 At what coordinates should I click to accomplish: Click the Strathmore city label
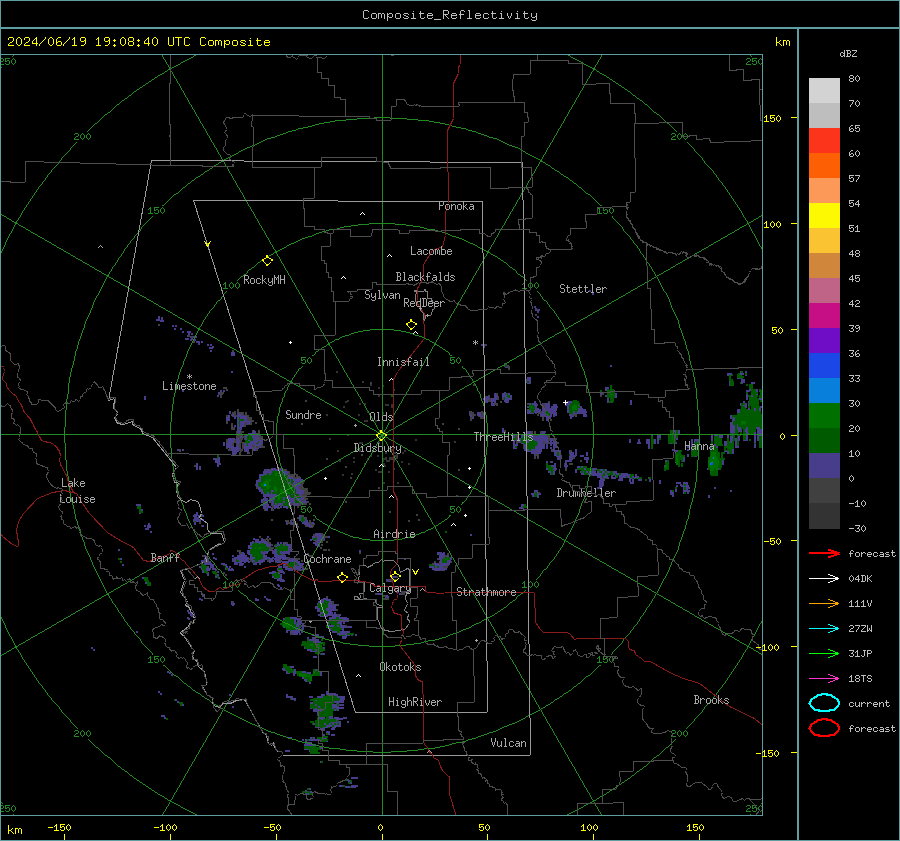(x=486, y=592)
